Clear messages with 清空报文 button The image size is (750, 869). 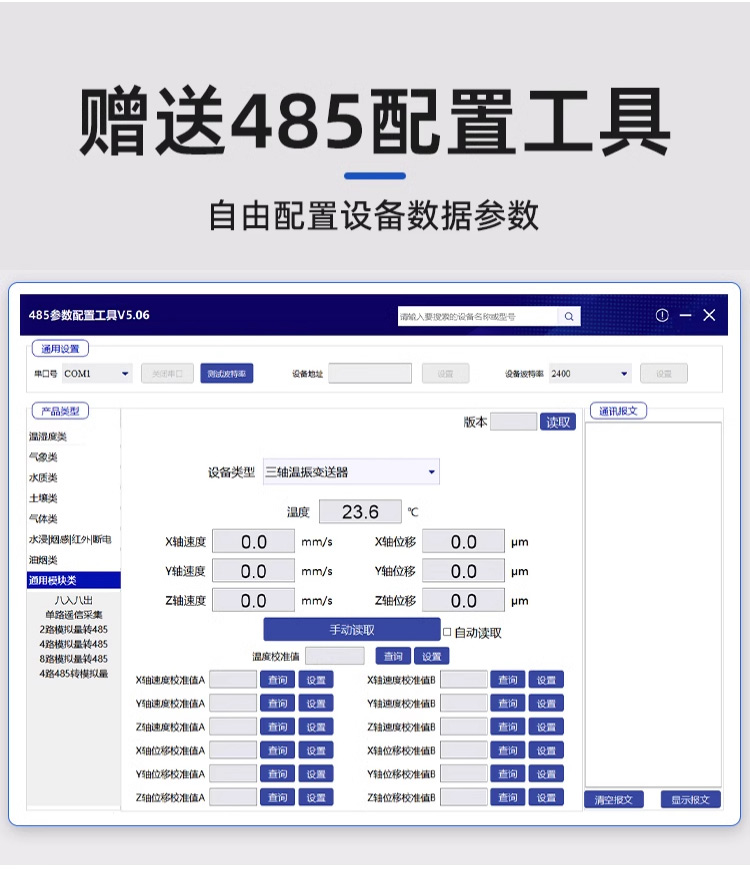click(614, 800)
